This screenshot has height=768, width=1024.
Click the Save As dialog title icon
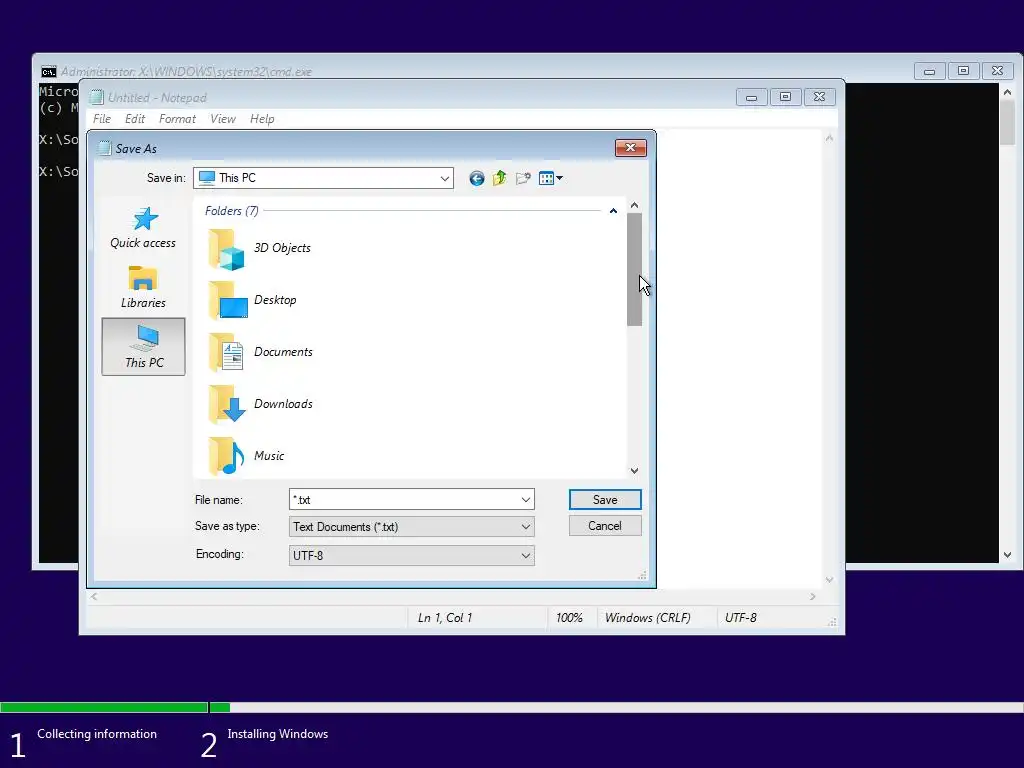104,148
